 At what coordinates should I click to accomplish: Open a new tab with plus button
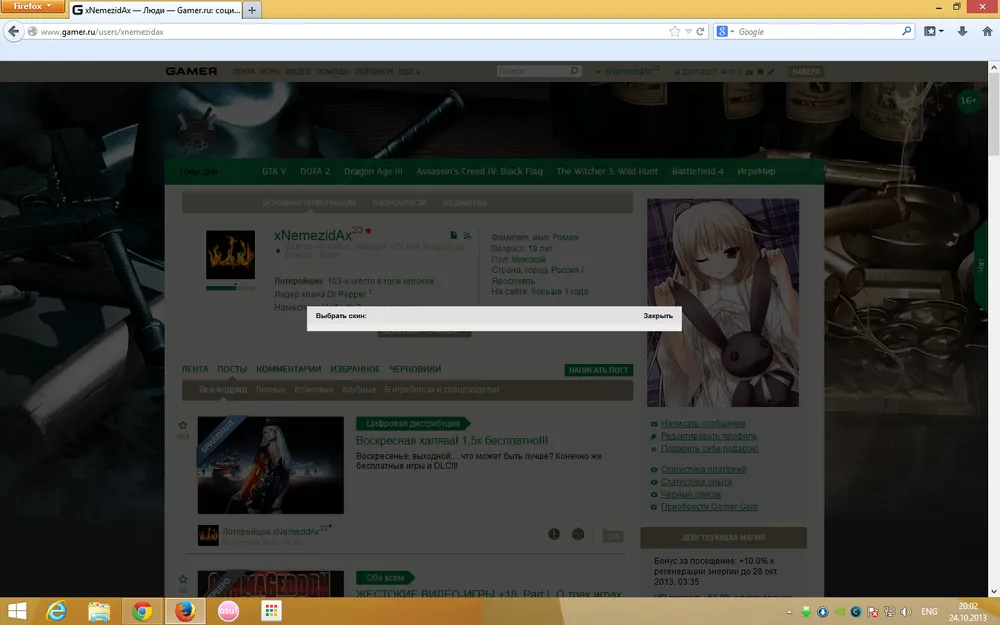pyautogui.click(x=252, y=11)
